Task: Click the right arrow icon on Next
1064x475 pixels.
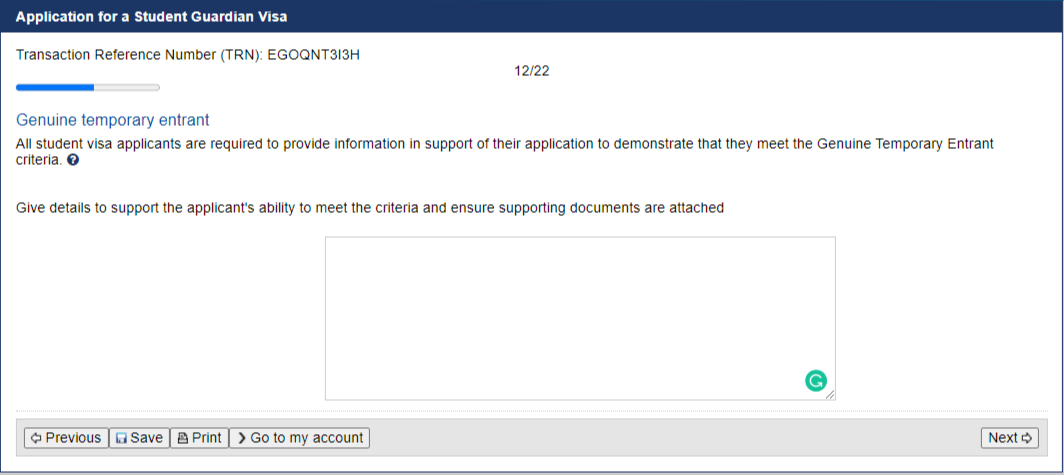Action: coord(1026,438)
